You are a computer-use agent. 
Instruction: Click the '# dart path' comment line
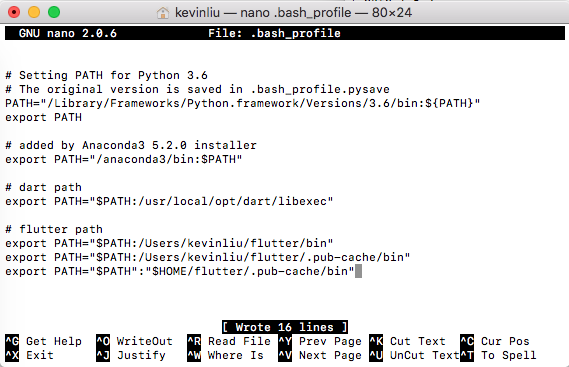click(x=44, y=187)
